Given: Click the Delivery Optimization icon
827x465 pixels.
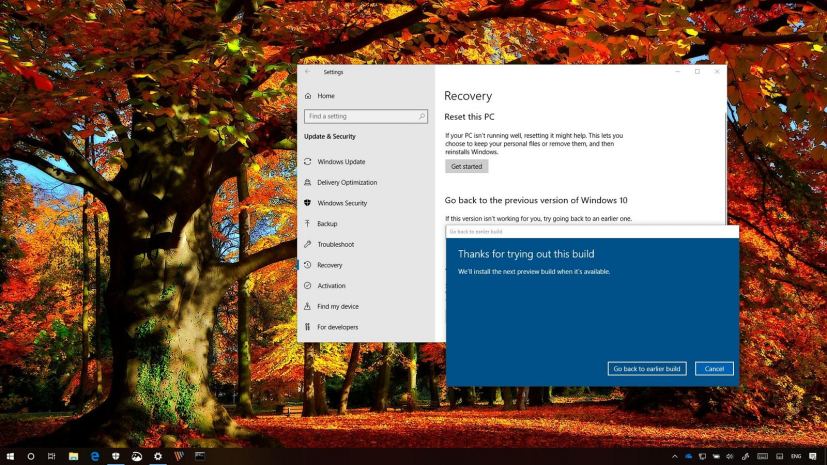Looking at the screenshot, I should (308, 182).
